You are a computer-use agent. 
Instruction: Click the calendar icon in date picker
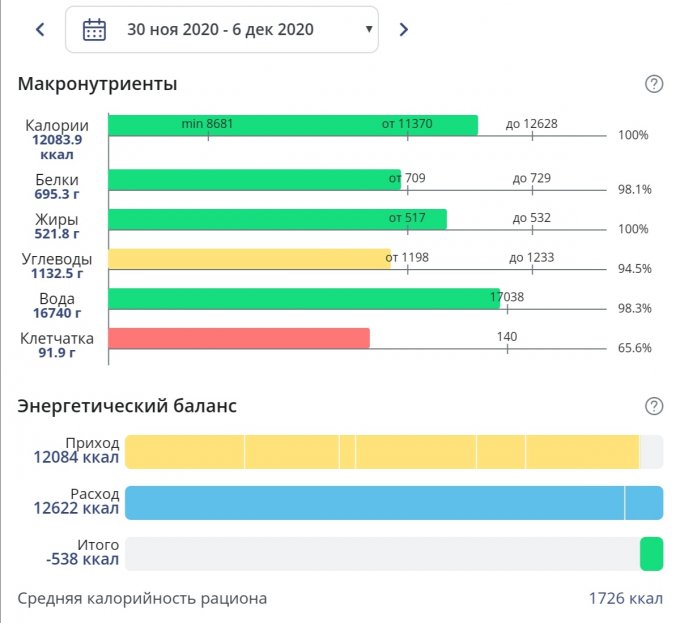click(x=94, y=29)
